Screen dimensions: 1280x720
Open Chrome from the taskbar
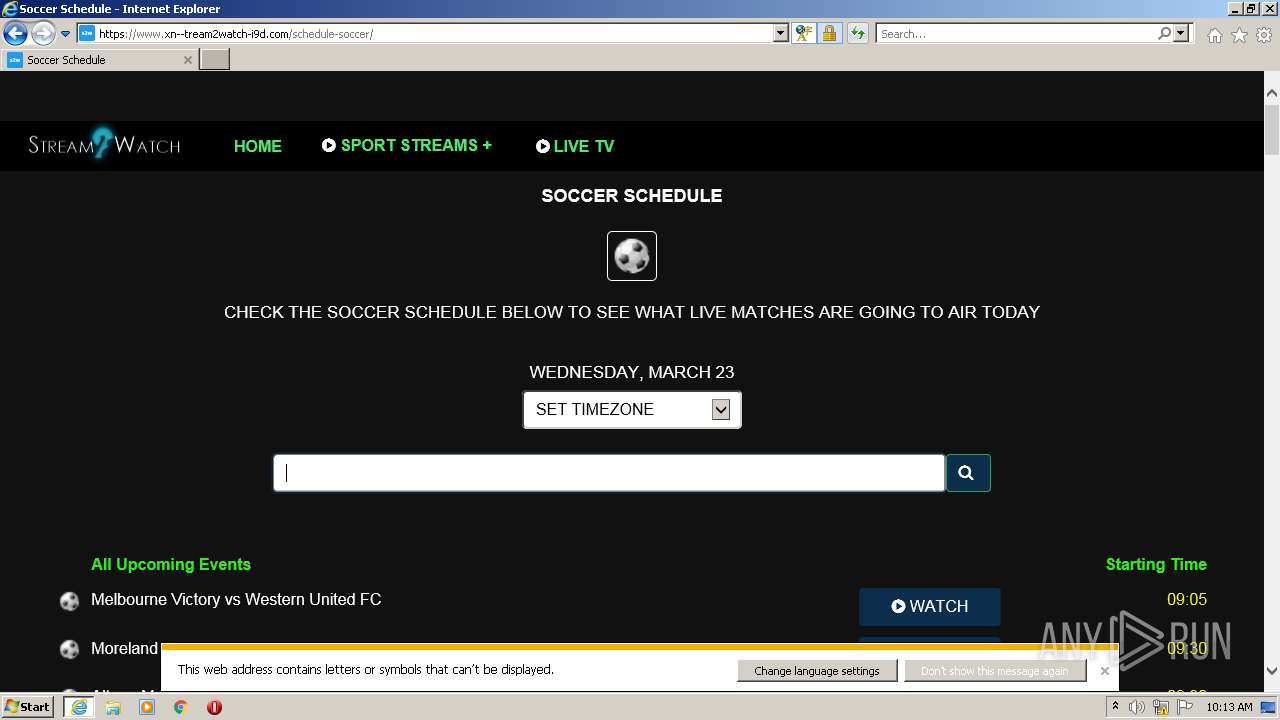(180, 707)
